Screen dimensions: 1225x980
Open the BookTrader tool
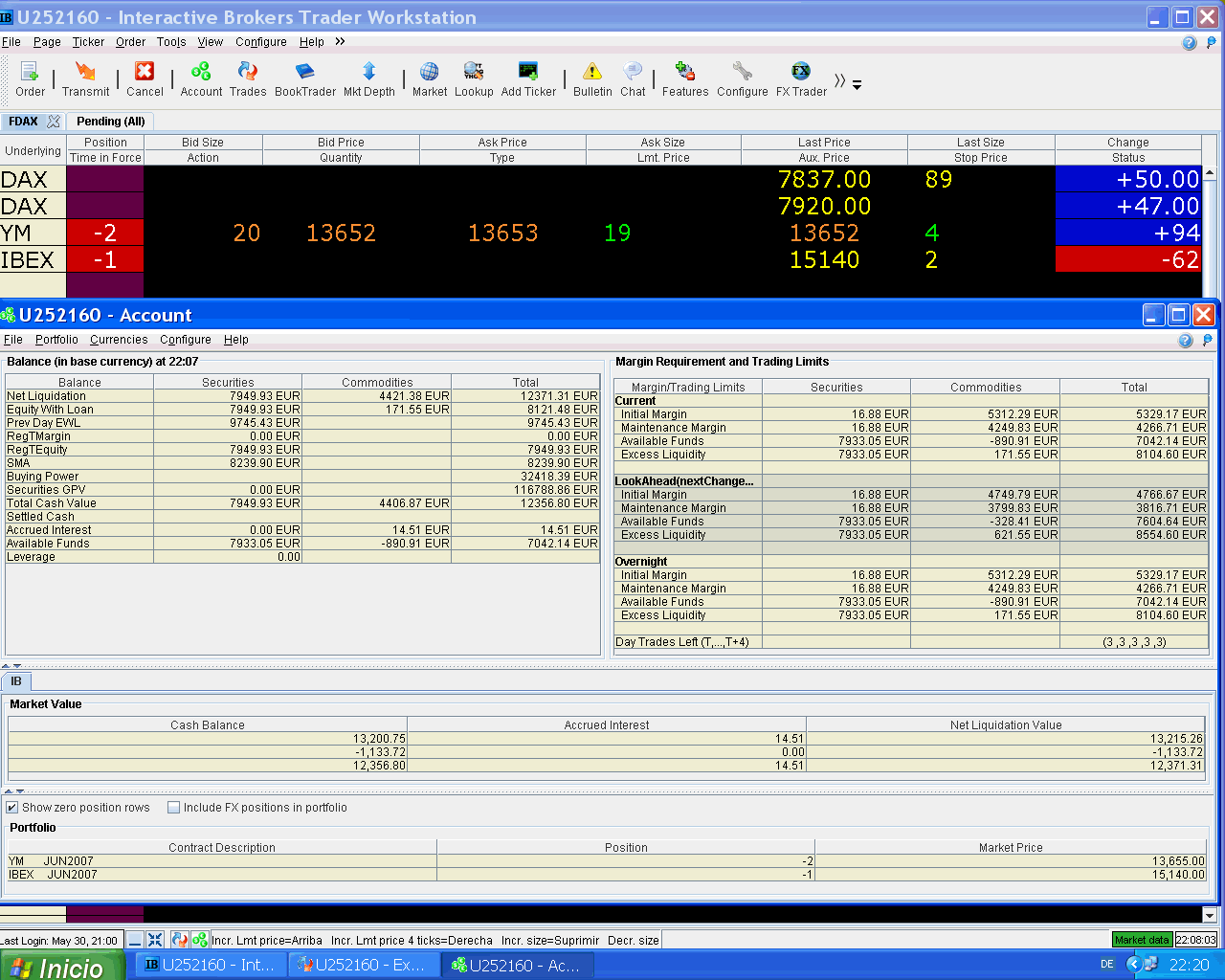point(305,78)
